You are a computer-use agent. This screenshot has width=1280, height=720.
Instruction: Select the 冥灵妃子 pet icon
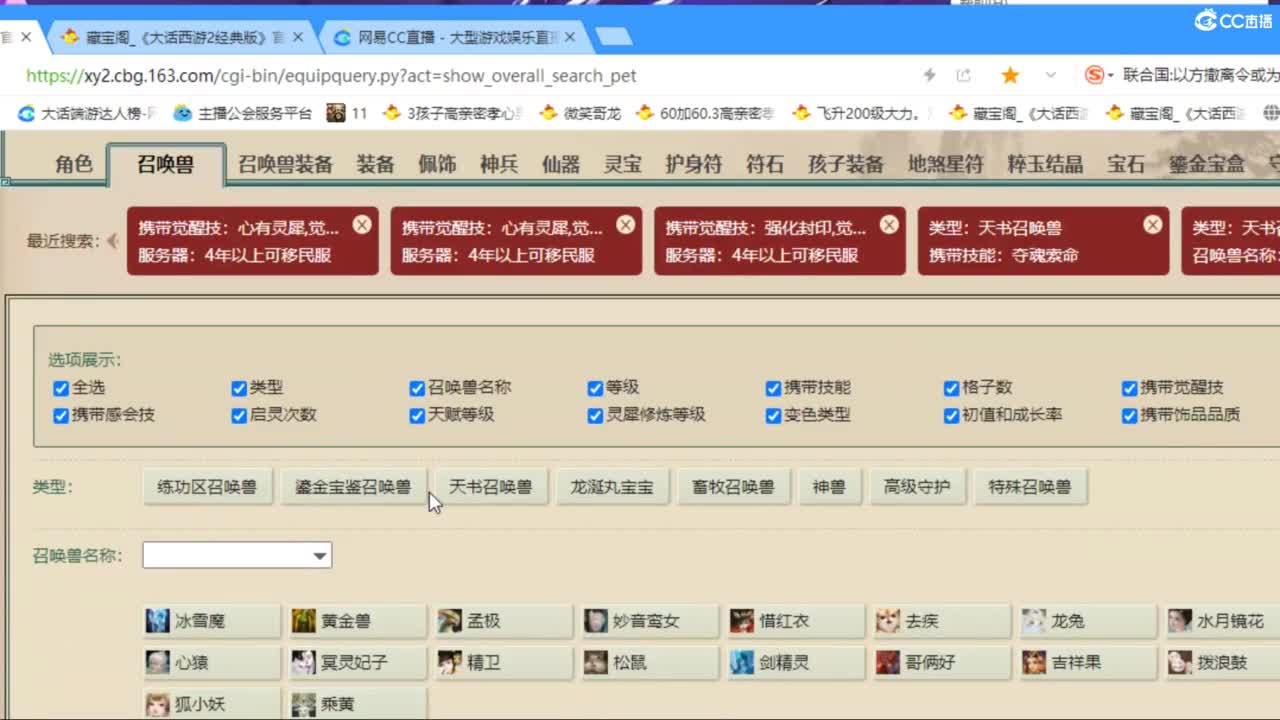click(x=303, y=662)
